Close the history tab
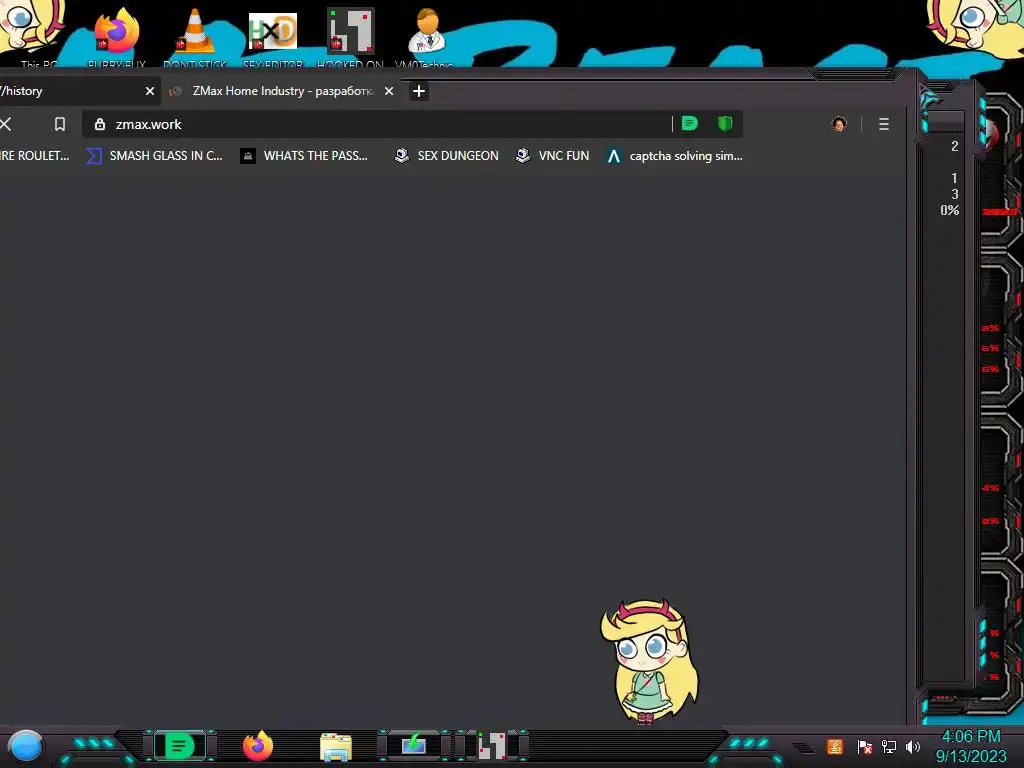 tap(150, 91)
